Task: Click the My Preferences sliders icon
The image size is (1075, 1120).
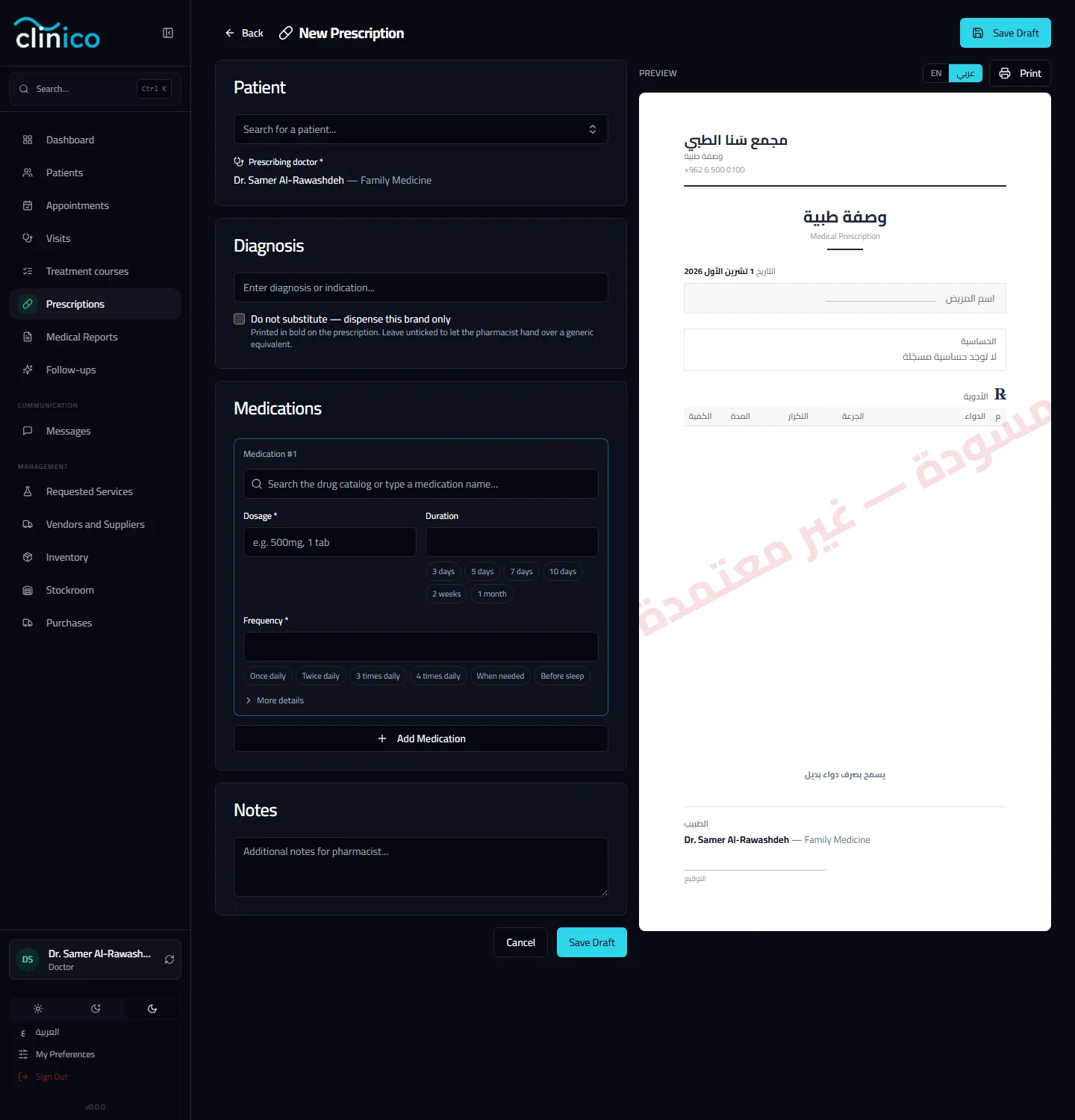Action: click(x=23, y=1054)
